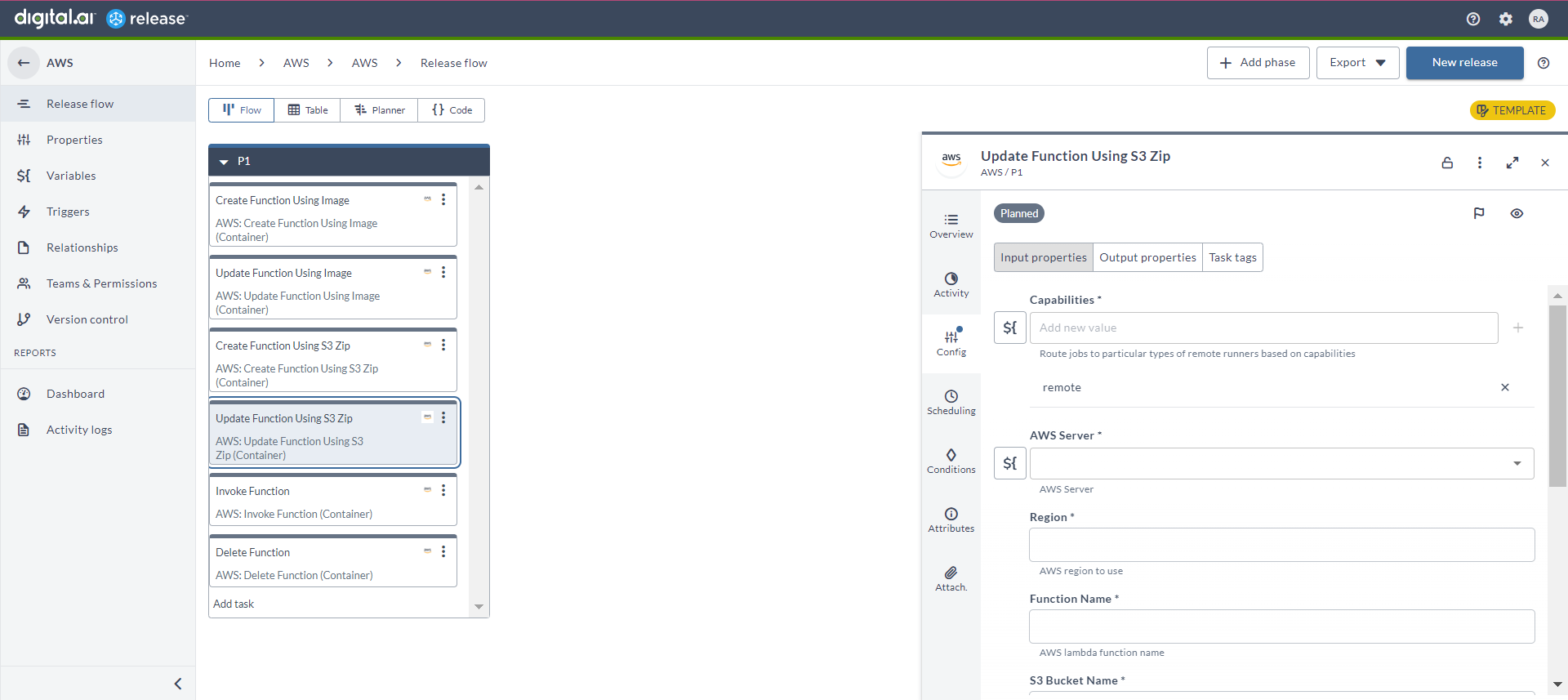
Task: Click New release button
Action: point(1464,63)
